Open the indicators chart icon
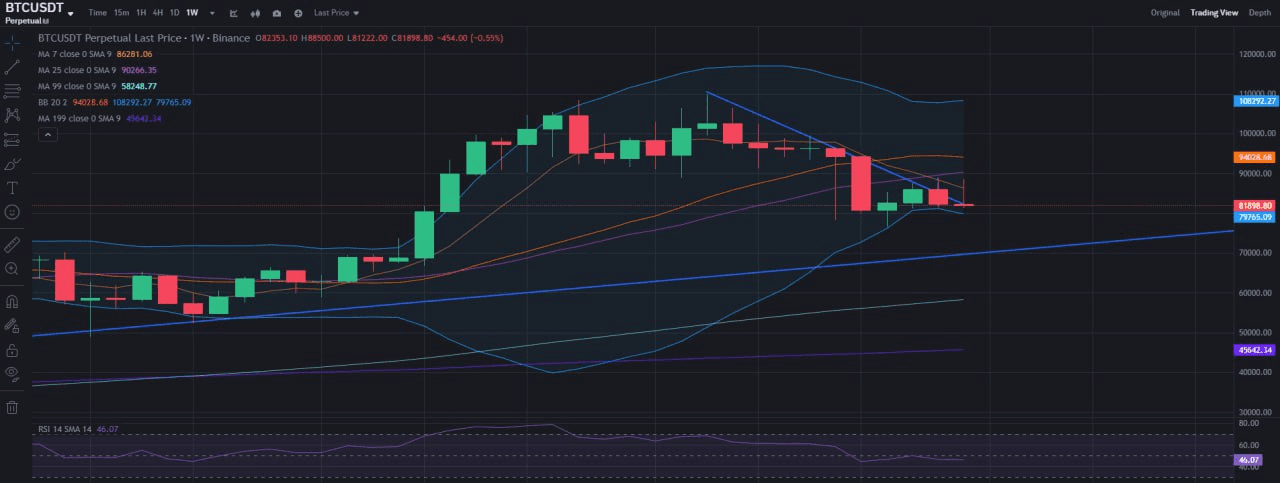Screen dimensions: 1280x483 [x=233, y=13]
